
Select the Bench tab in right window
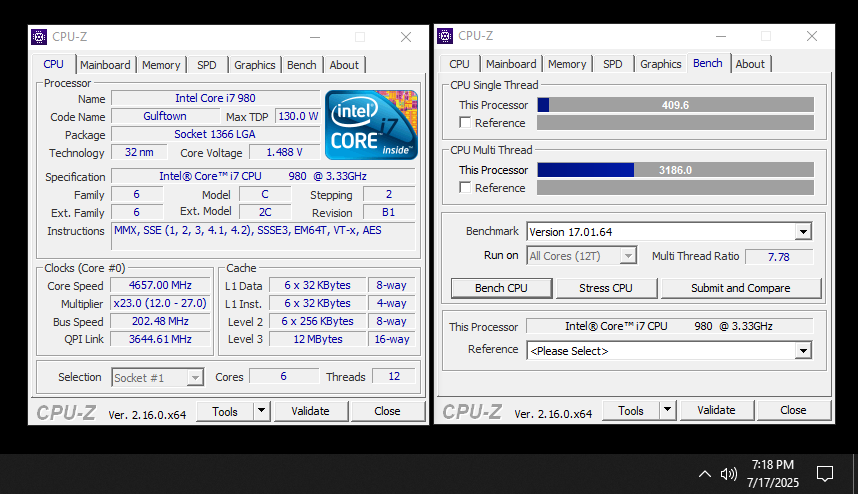[708, 63]
